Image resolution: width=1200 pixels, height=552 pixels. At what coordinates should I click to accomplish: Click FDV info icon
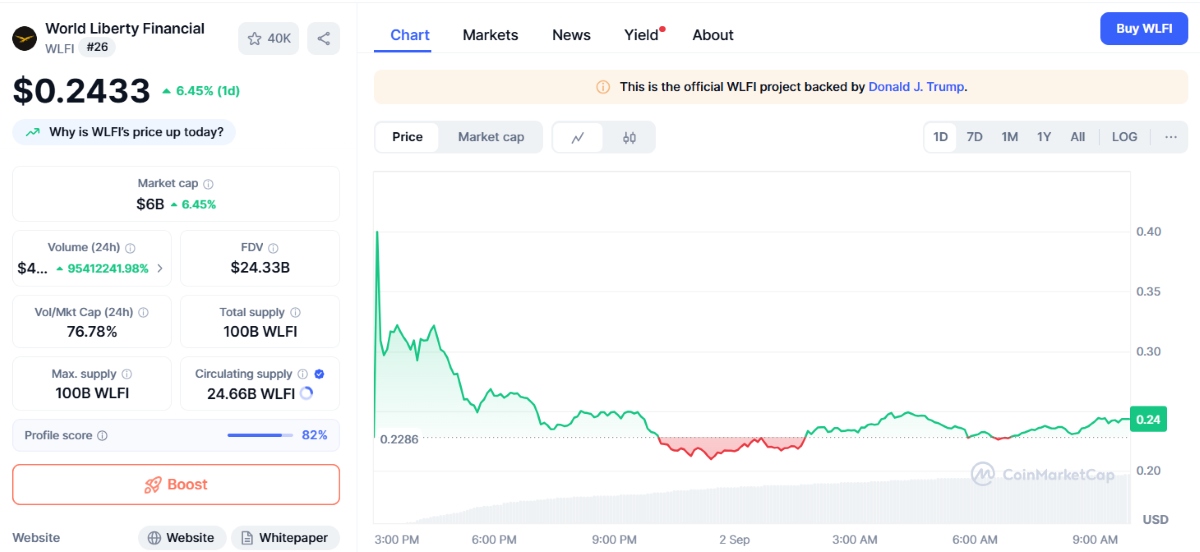coord(273,248)
